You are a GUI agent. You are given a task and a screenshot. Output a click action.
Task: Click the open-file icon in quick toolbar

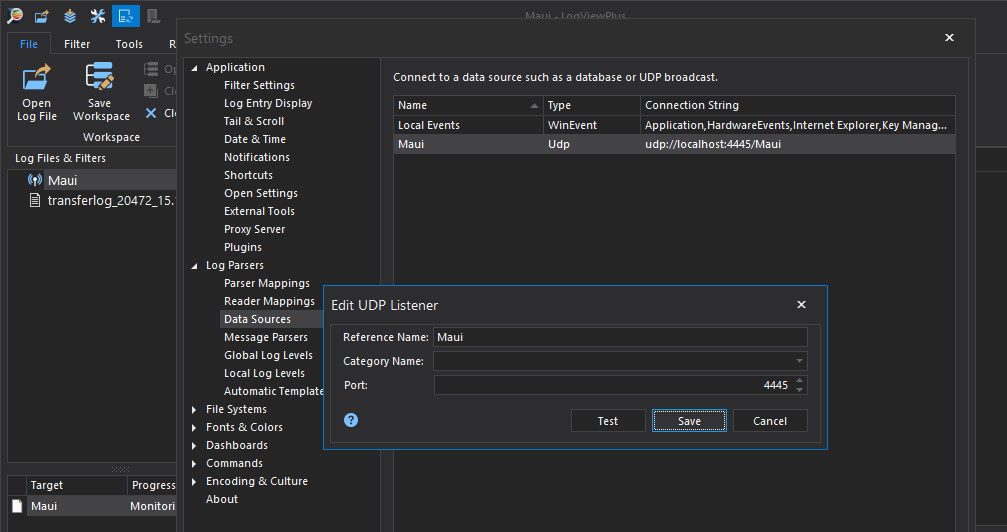pyautogui.click(x=42, y=15)
